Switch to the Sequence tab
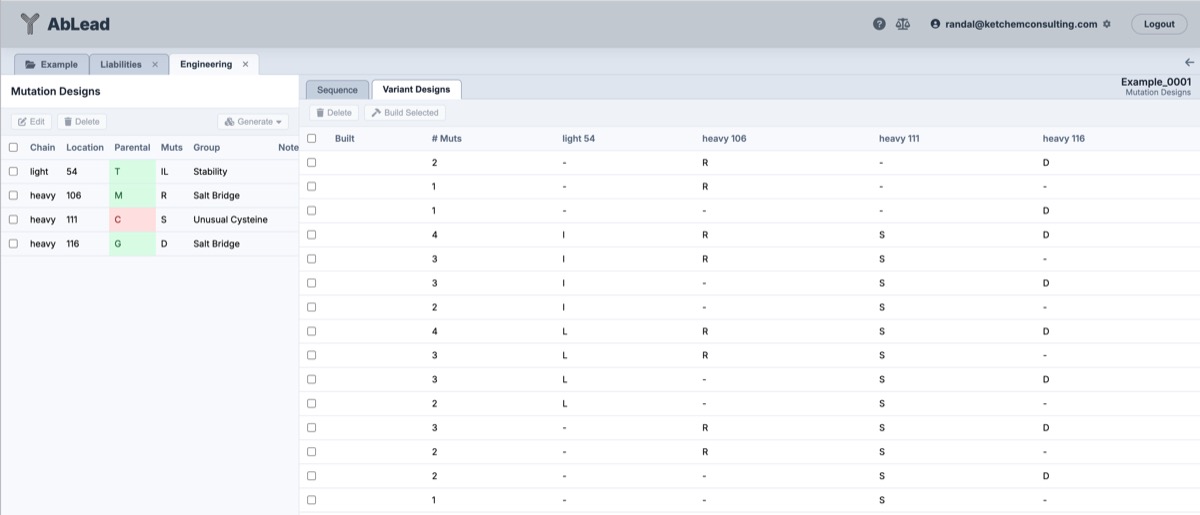 tap(337, 90)
